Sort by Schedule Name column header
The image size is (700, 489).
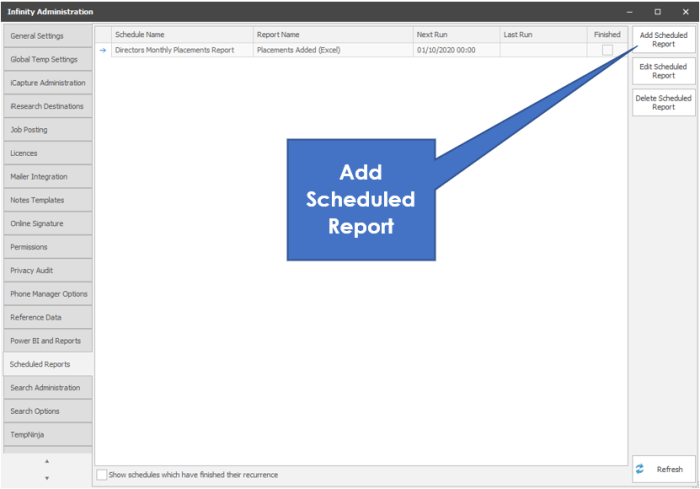click(180, 34)
